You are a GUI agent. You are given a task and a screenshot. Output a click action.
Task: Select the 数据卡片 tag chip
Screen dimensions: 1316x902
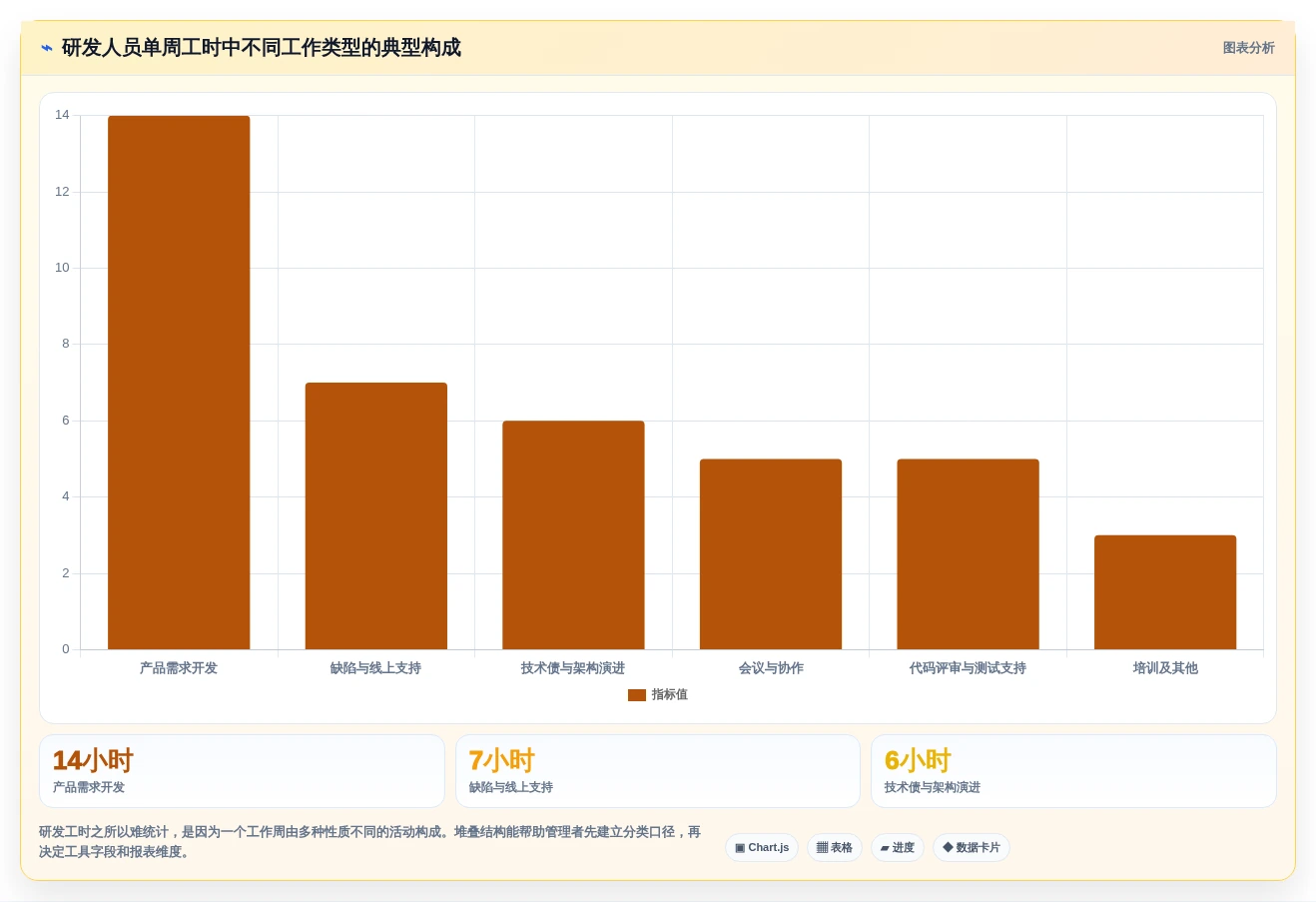[972, 848]
